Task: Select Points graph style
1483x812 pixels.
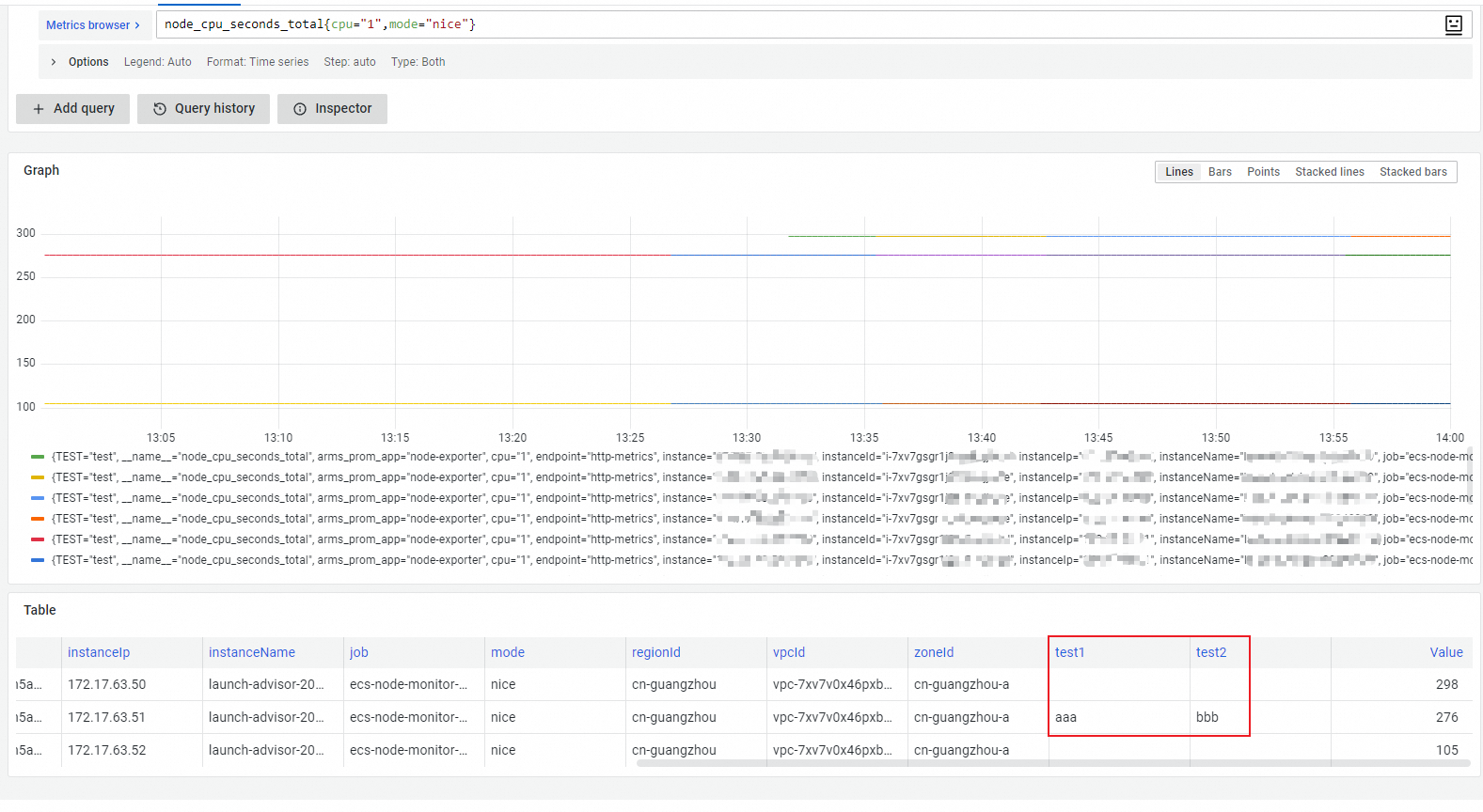Action: tap(1263, 172)
